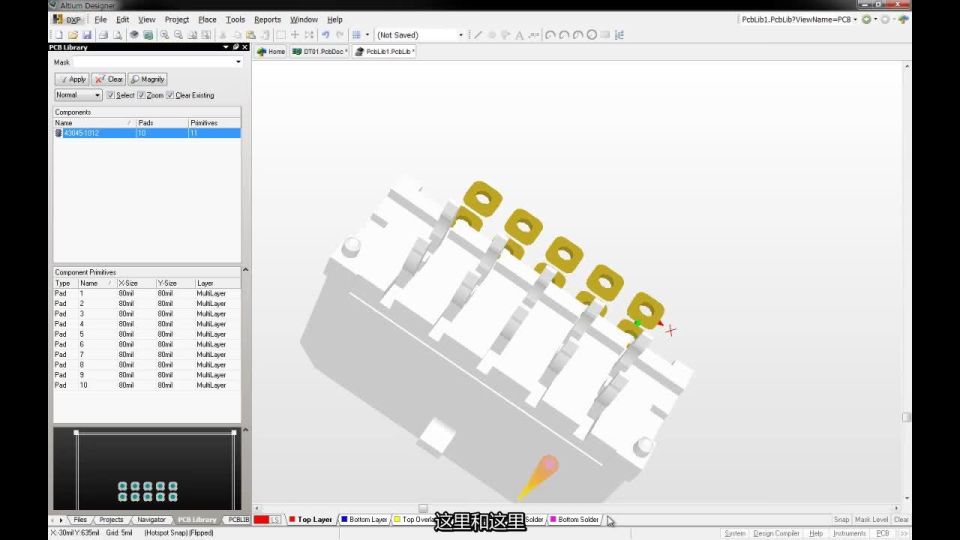Open an existing file via folder icon

tap(73, 36)
